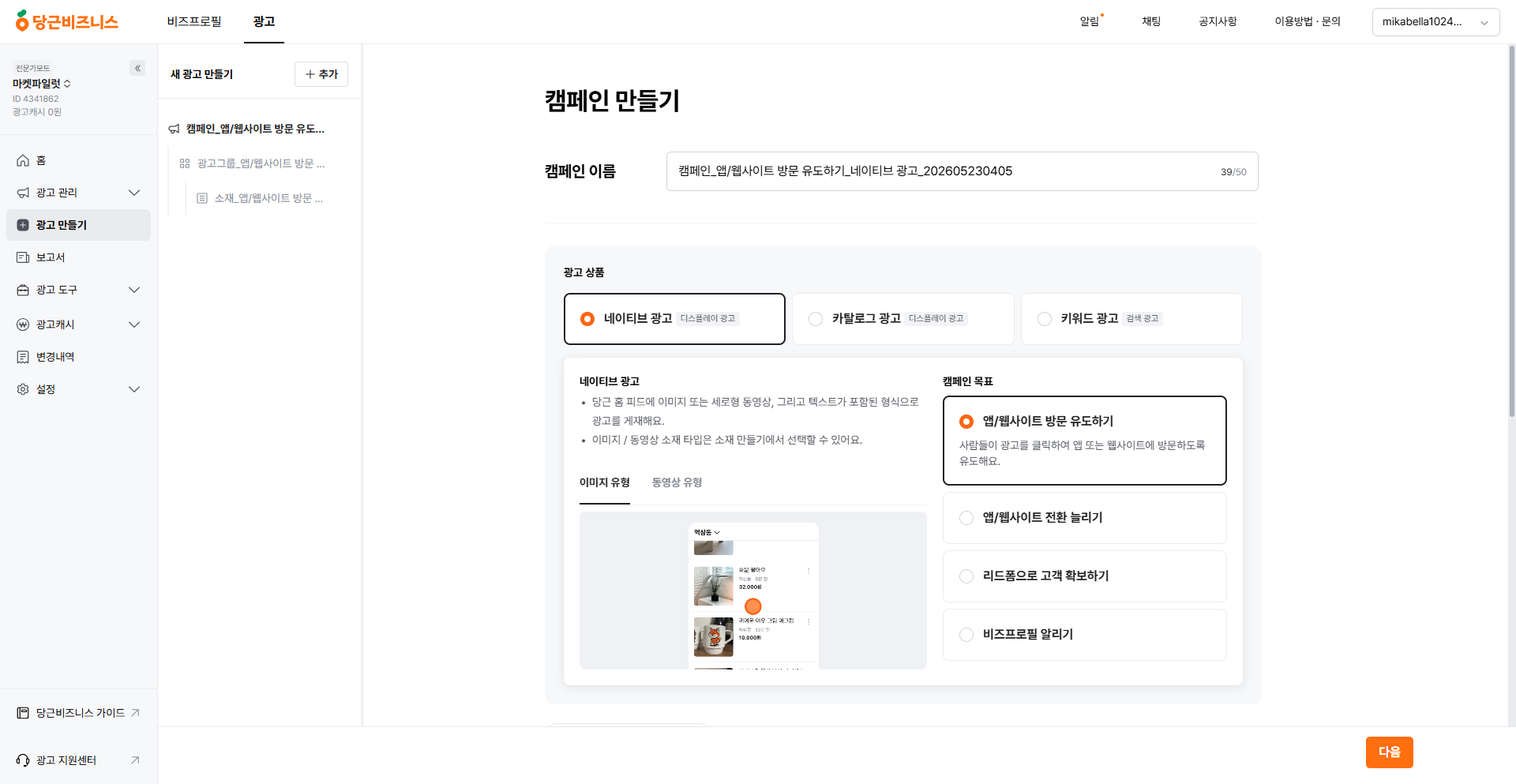
Task: Click the 보고서 report icon
Action: (x=23, y=257)
